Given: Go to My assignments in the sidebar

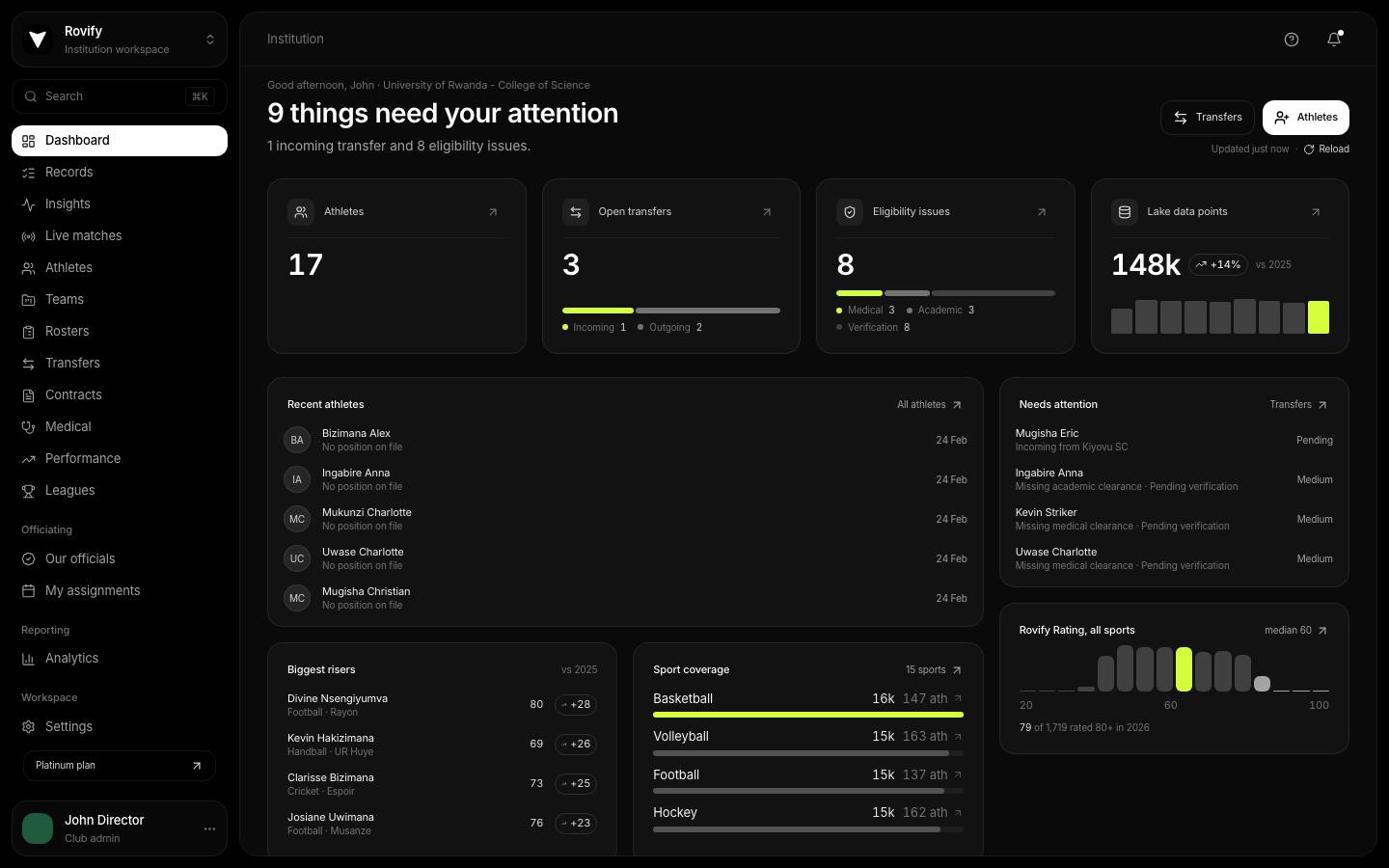Looking at the screenshot, I should point(120,591).
